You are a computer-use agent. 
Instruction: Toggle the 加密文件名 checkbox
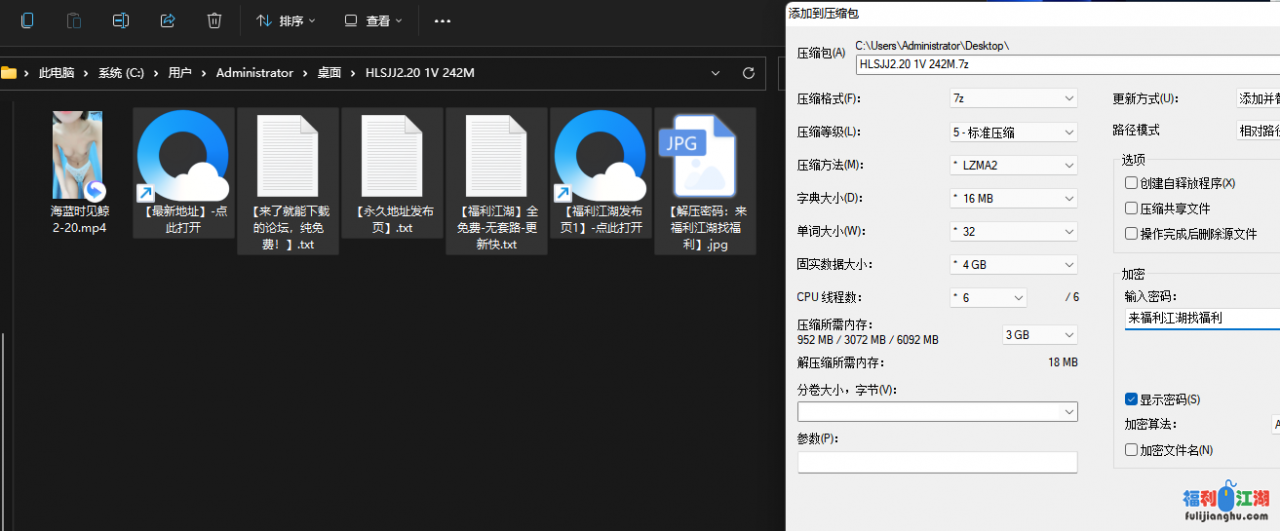pos(1131,450)
